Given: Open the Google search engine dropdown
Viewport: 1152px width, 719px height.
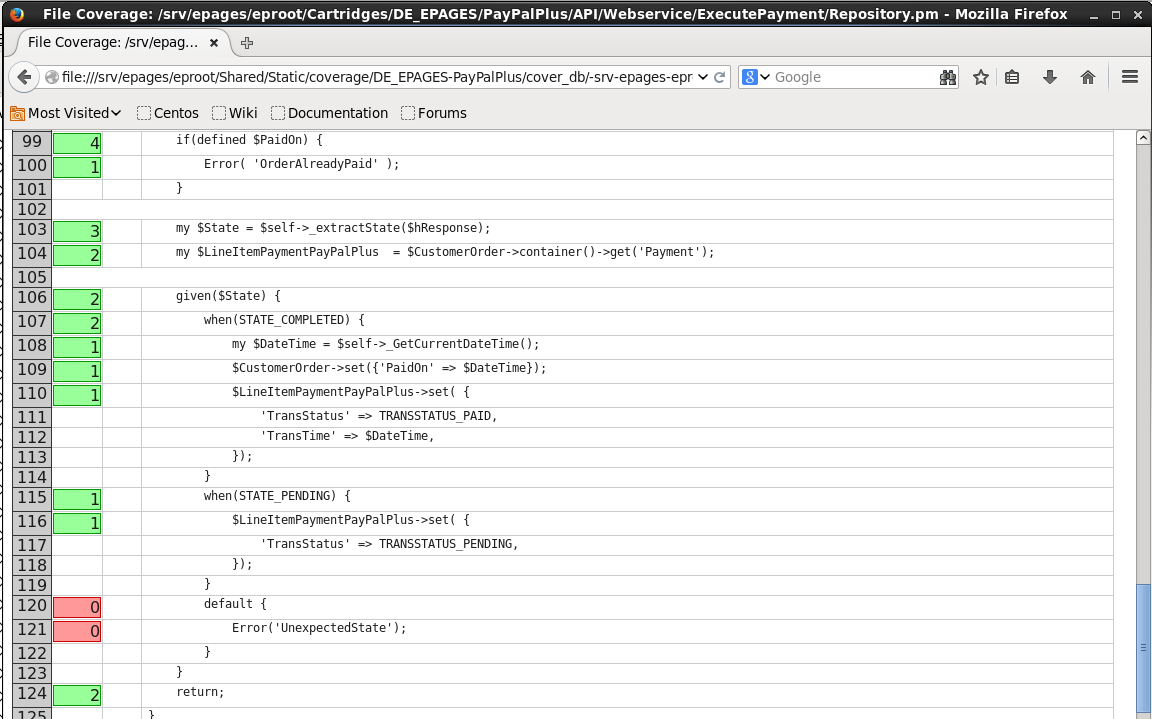Looking at the screenshot, I should point(757,77).
